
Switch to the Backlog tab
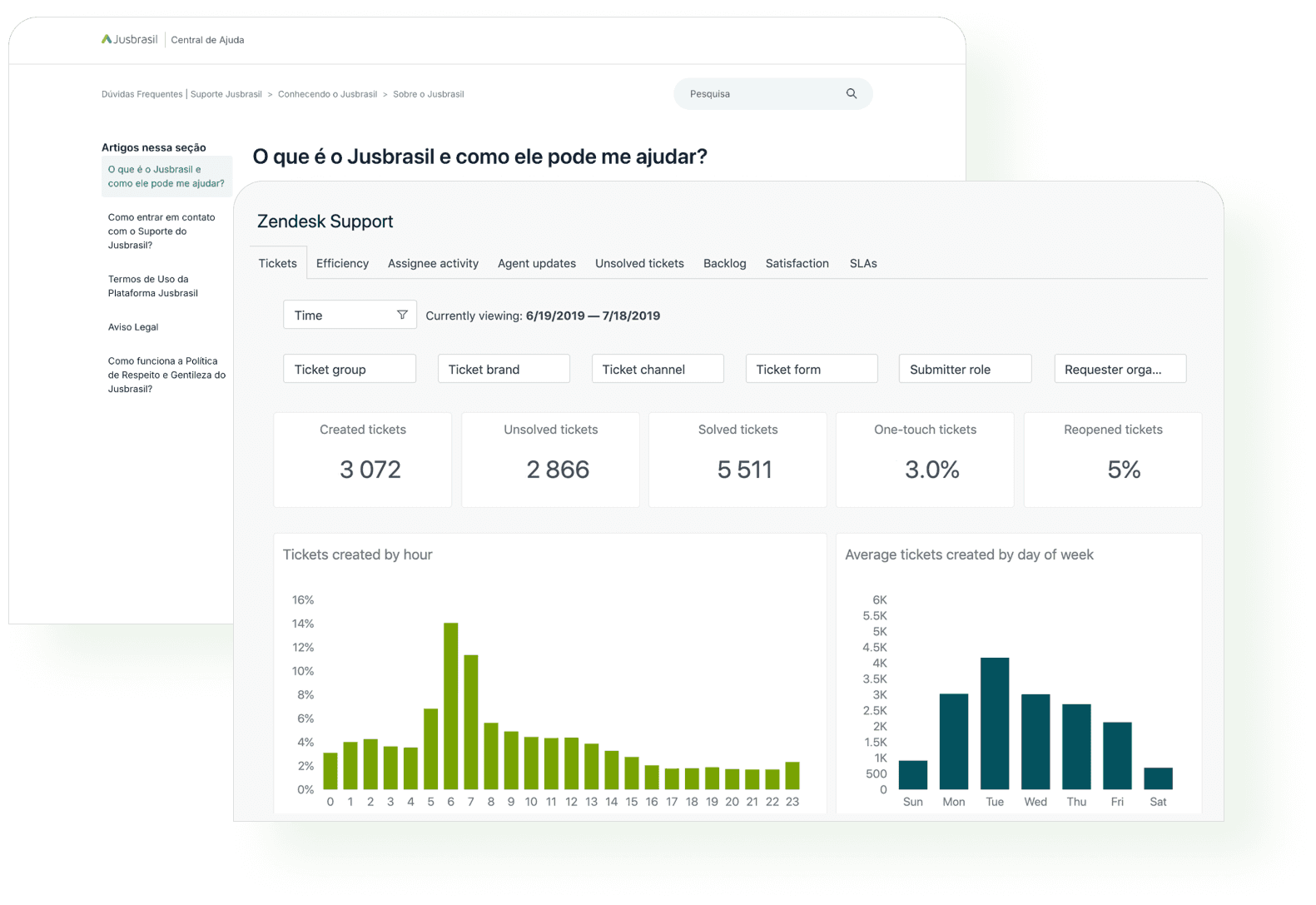pyautogui.click(x=725, y=263)
